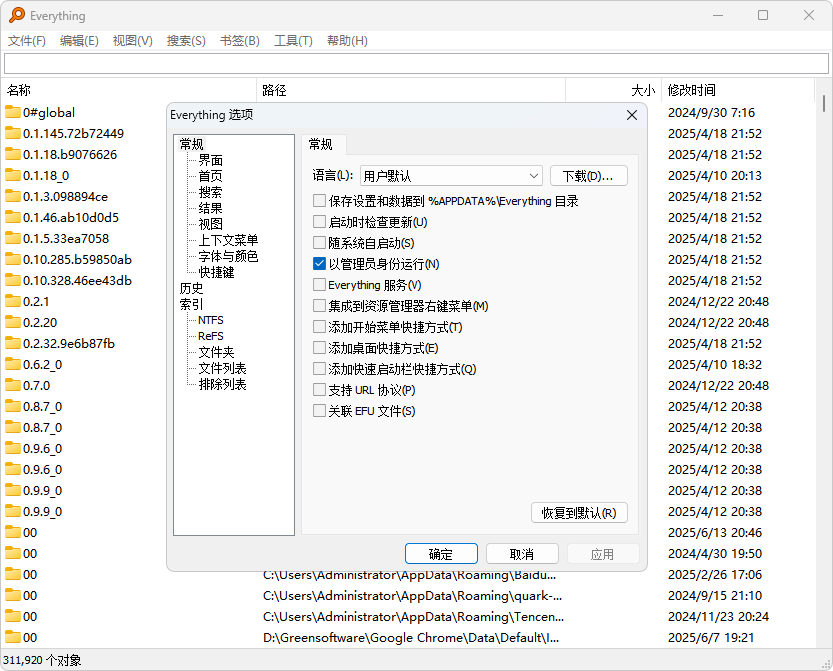
Task: Select 快捷键 in the options tree
Action: 216,272
